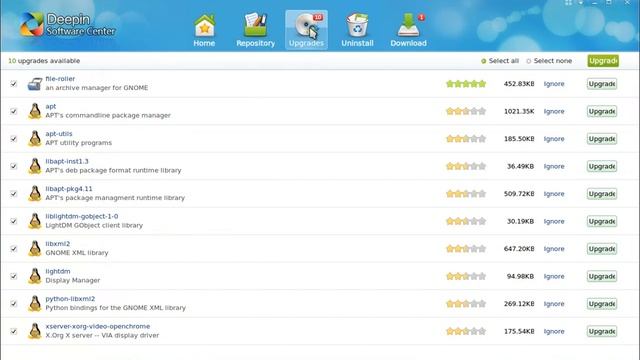The height and width of the screenshot is (360, 640).
Task: Toggle the python-libxml2 checkbox
Action: (13, 304)
